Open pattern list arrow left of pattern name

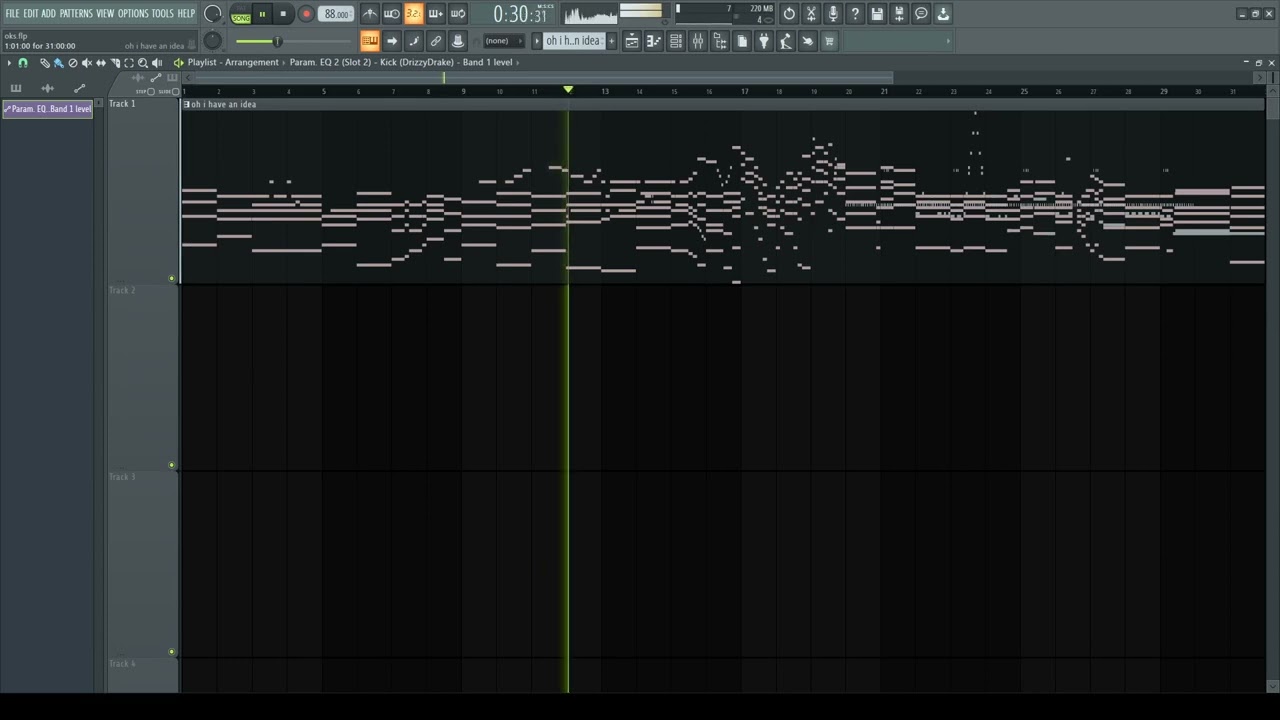click(x=537, y=41)
